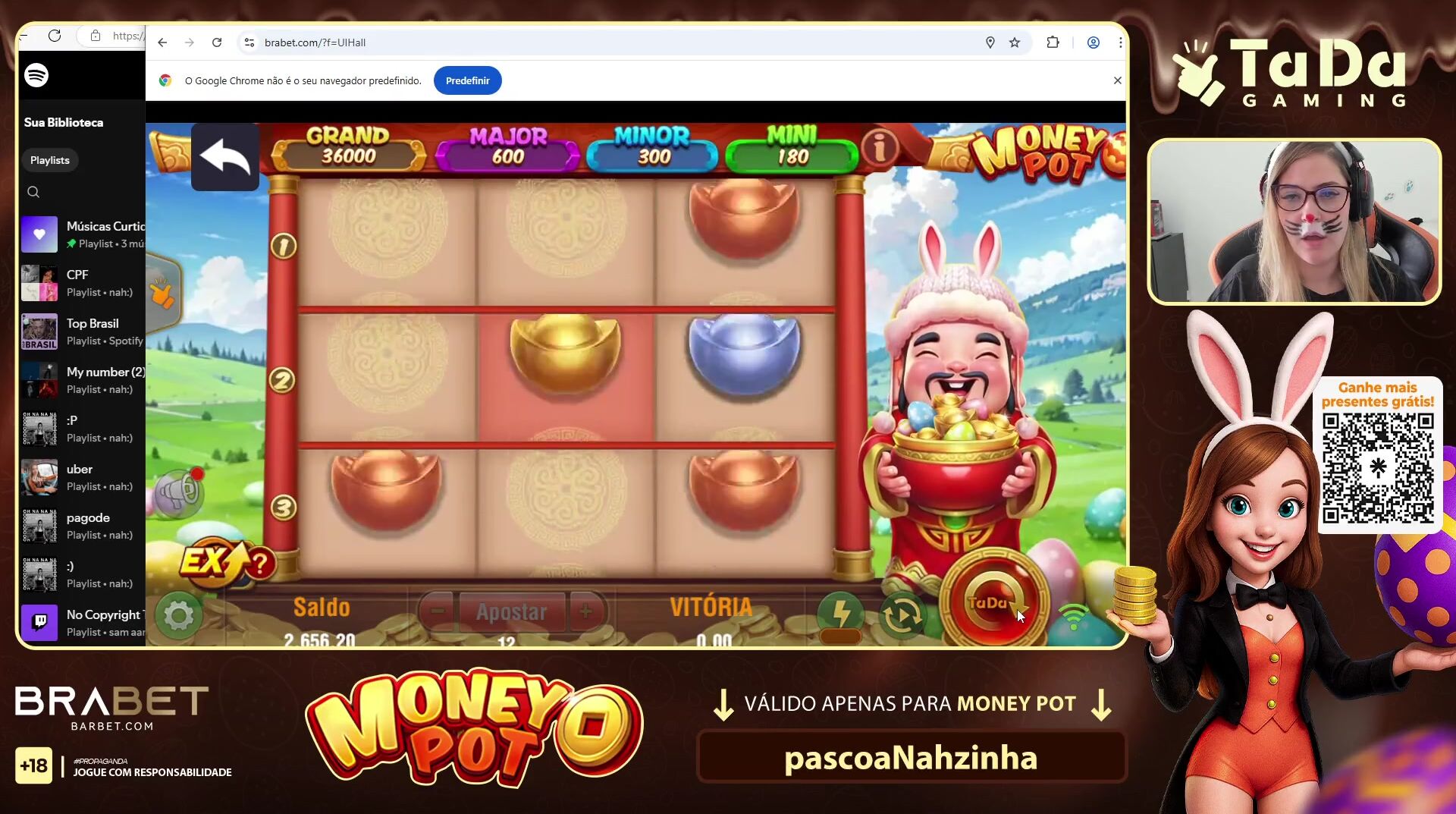The width and height of the screenshot is (1456, 814).
Task: Open Chrome extensions puzzle icon
Action: coord(1053,42)
